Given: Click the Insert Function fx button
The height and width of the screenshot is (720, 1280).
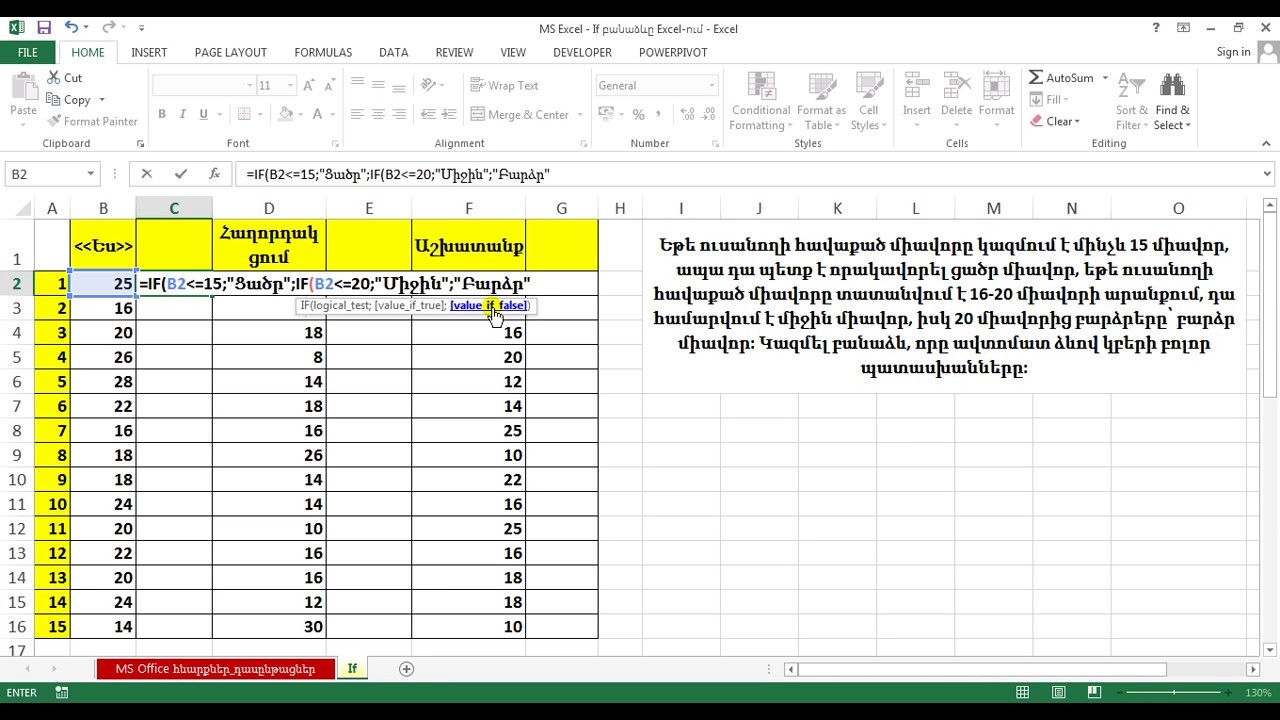Looking at the screenshot, I should pos(214,174).
